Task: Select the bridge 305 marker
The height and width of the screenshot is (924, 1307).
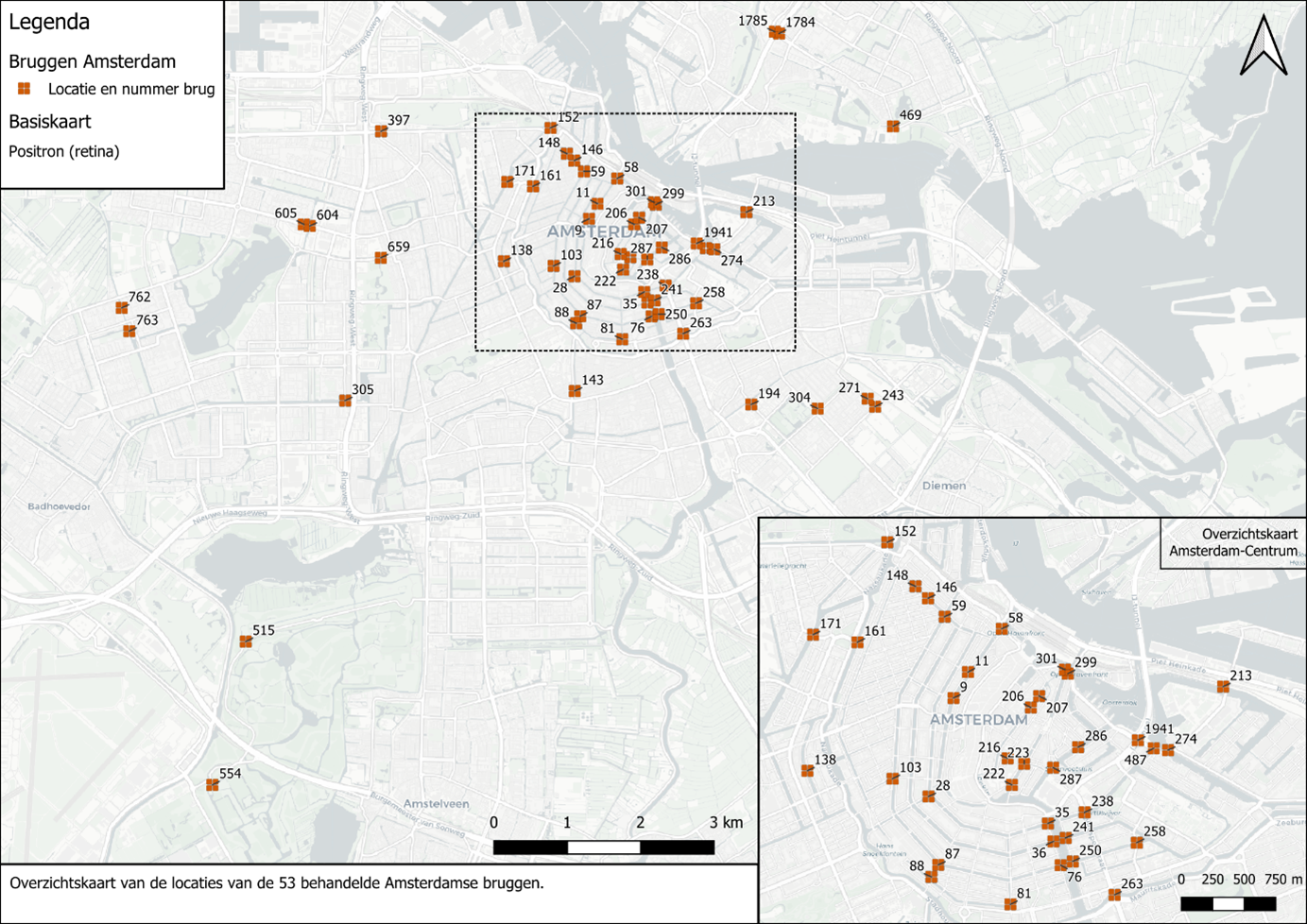Action: tap(346, 401)
